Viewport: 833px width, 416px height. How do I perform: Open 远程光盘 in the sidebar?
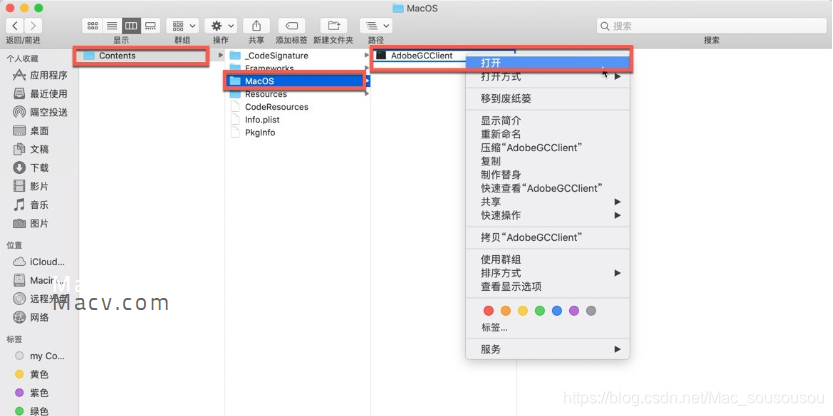pyautogui.click(x=40, y=299)
